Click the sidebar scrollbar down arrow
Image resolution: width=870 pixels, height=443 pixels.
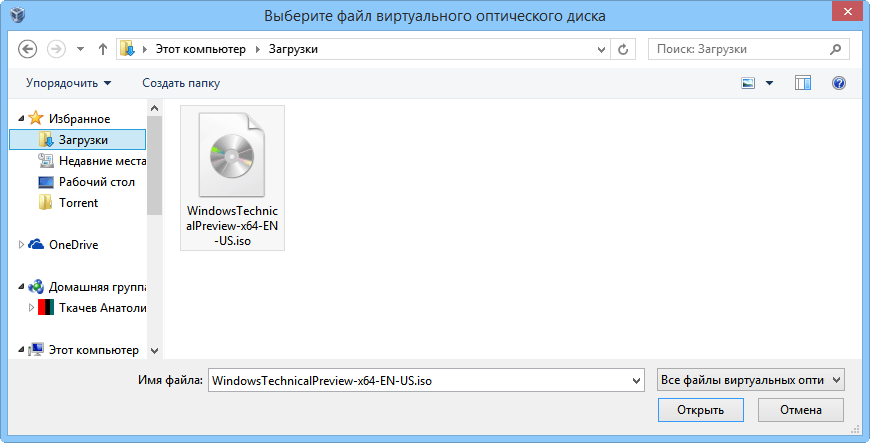tap(155, 351)
